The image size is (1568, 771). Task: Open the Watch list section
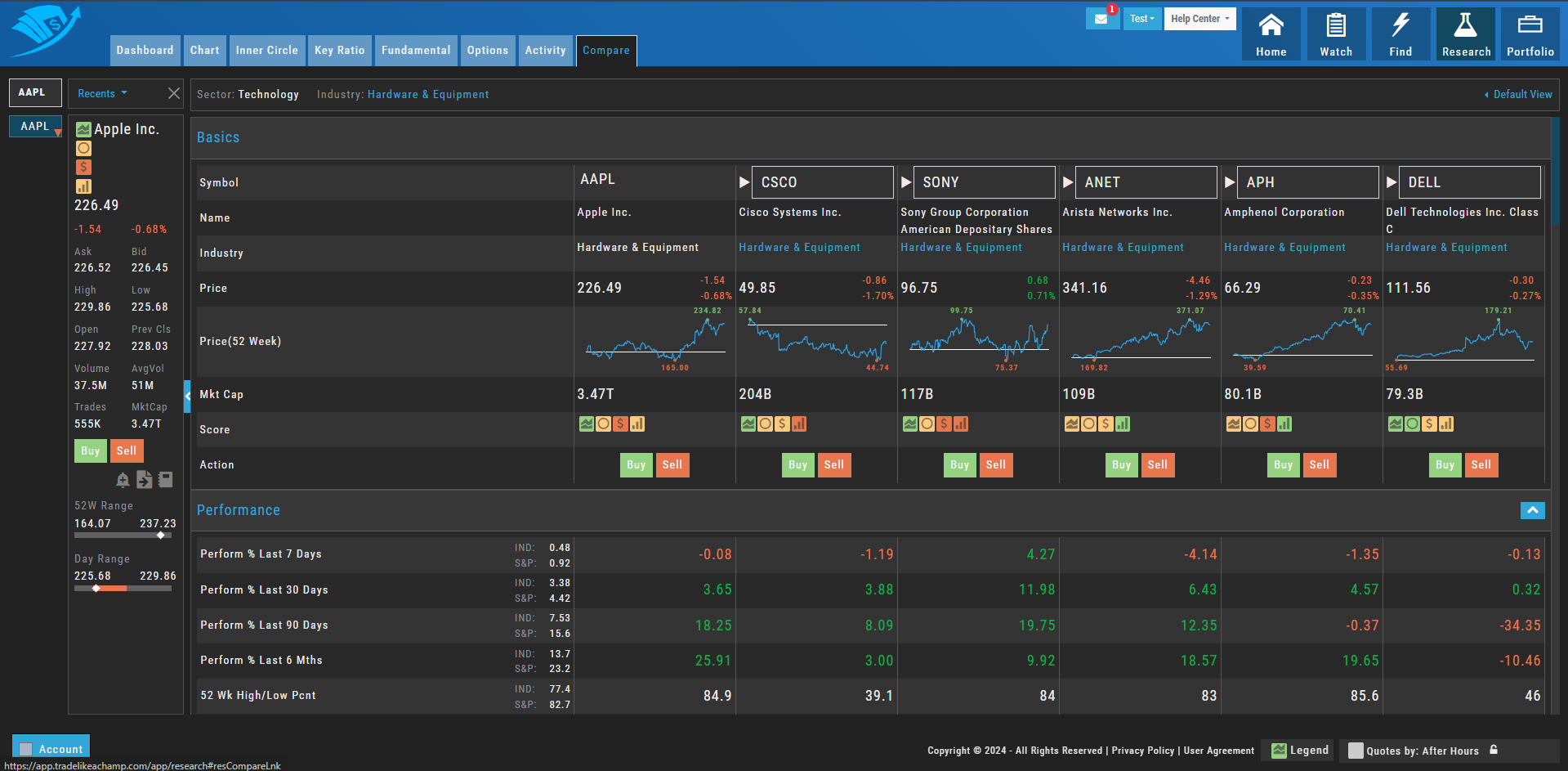pos(1336,34)
